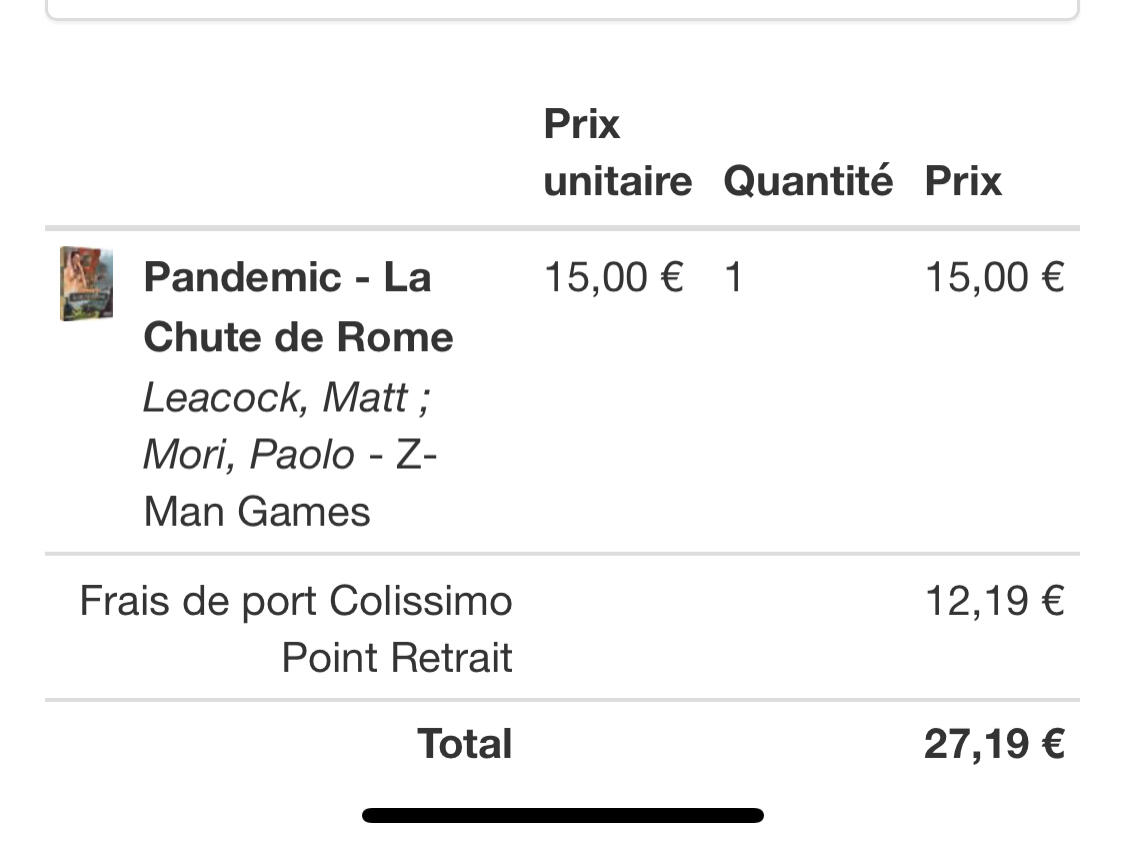Tap Frais de port Colissimo label
The width and height of the screenshot is (1125, 847).
pyautogui.click(x=296, y=600)
